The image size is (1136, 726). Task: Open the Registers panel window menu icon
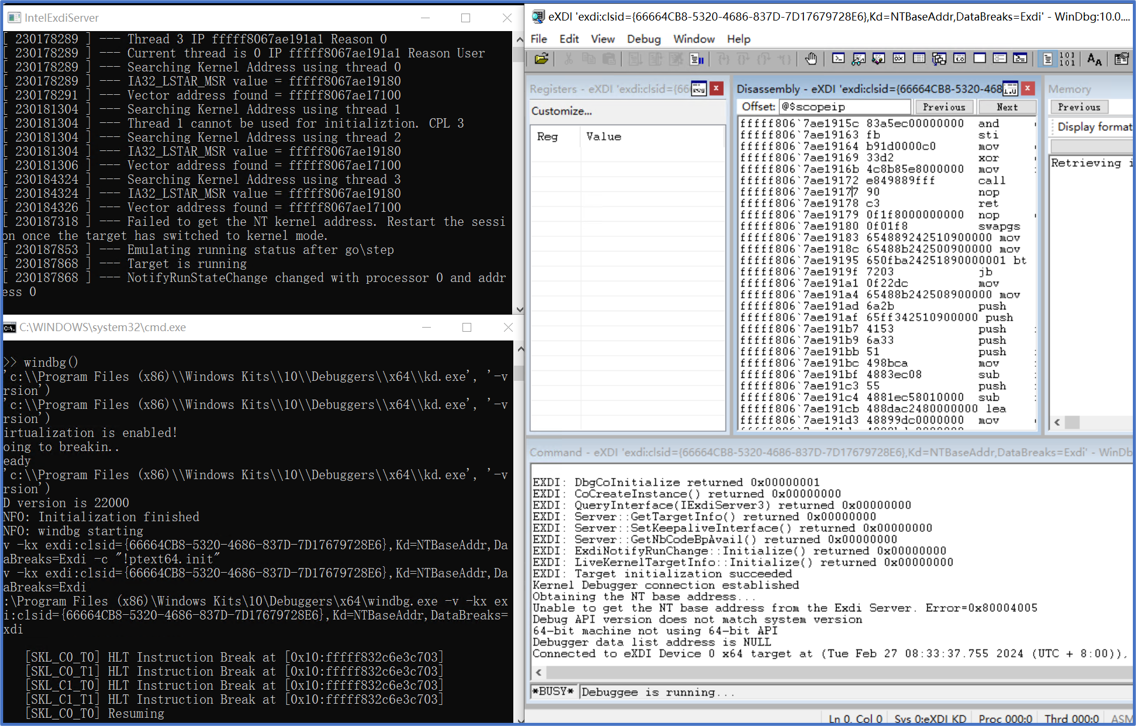699,89
